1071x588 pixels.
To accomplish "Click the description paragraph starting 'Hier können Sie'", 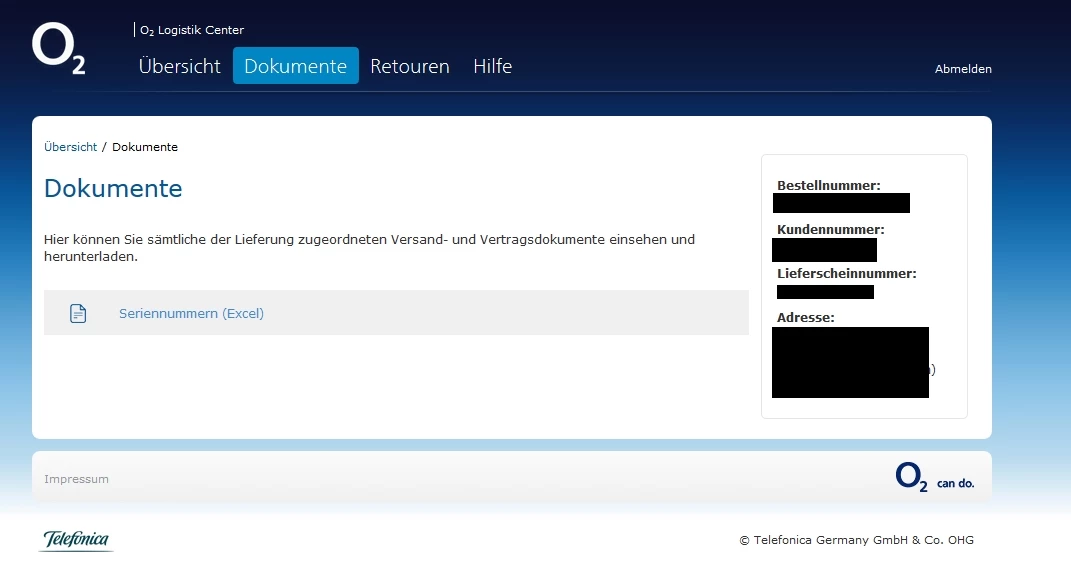I will 370,248.
